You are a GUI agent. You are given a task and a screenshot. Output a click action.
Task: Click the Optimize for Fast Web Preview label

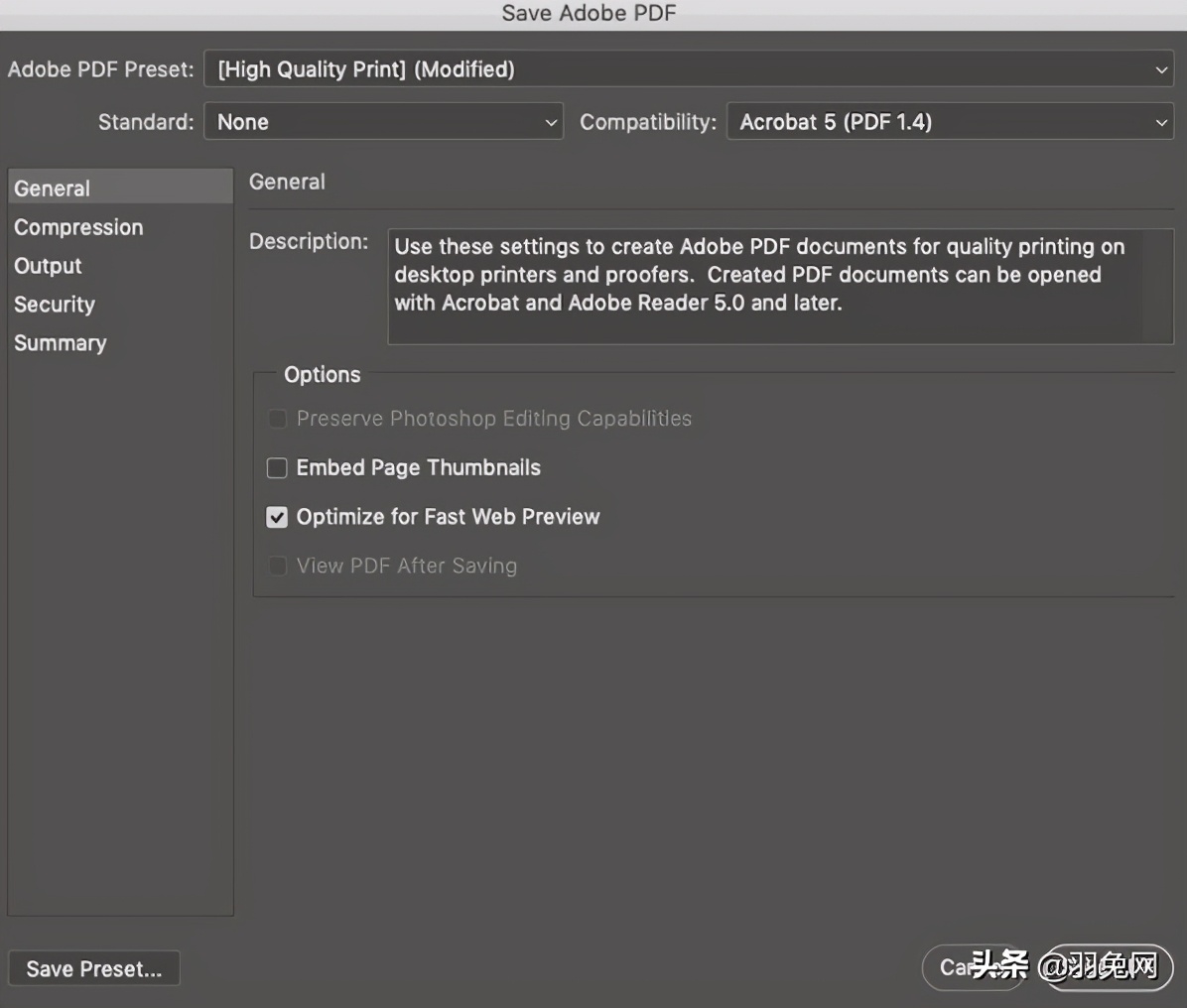[x=449, y=517]
